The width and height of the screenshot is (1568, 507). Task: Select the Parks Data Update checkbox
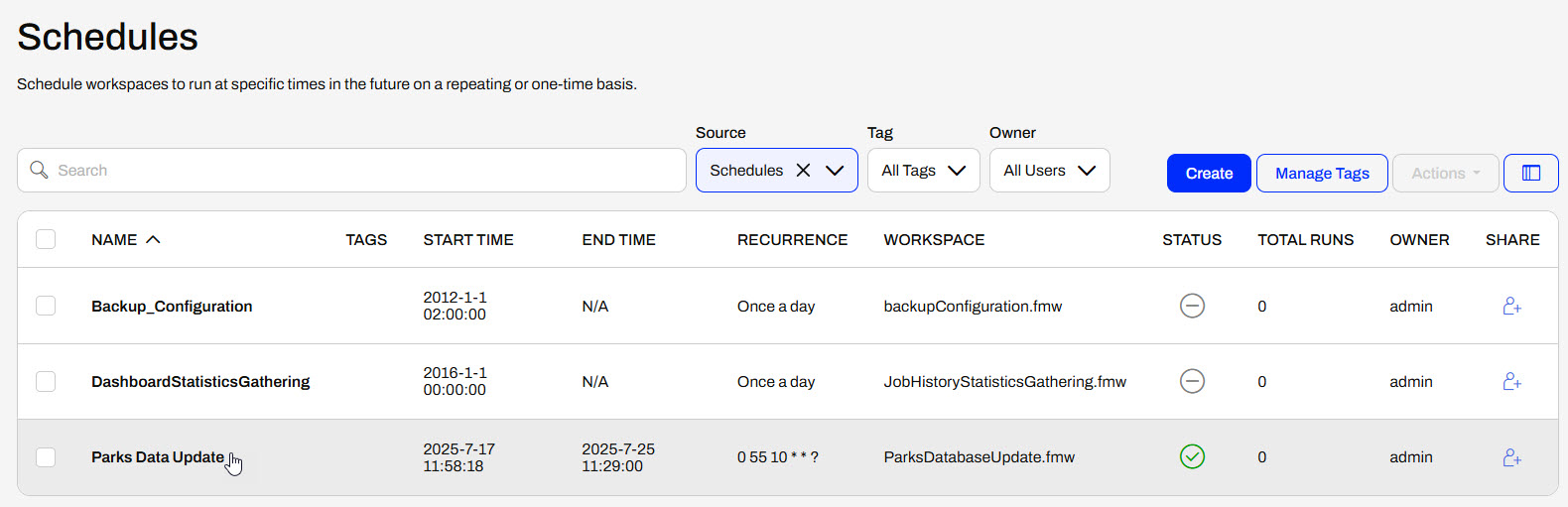tap(46, 457)
